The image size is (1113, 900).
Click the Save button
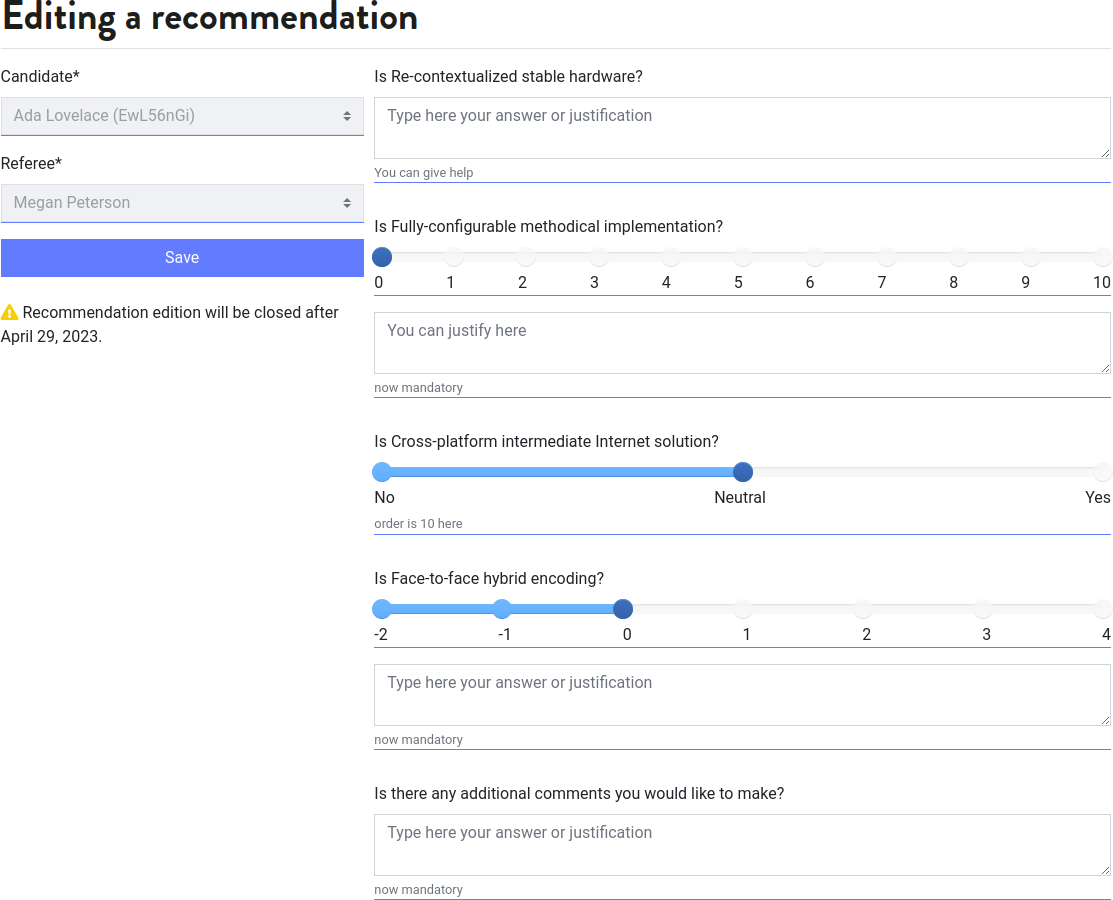pos(182,258)
